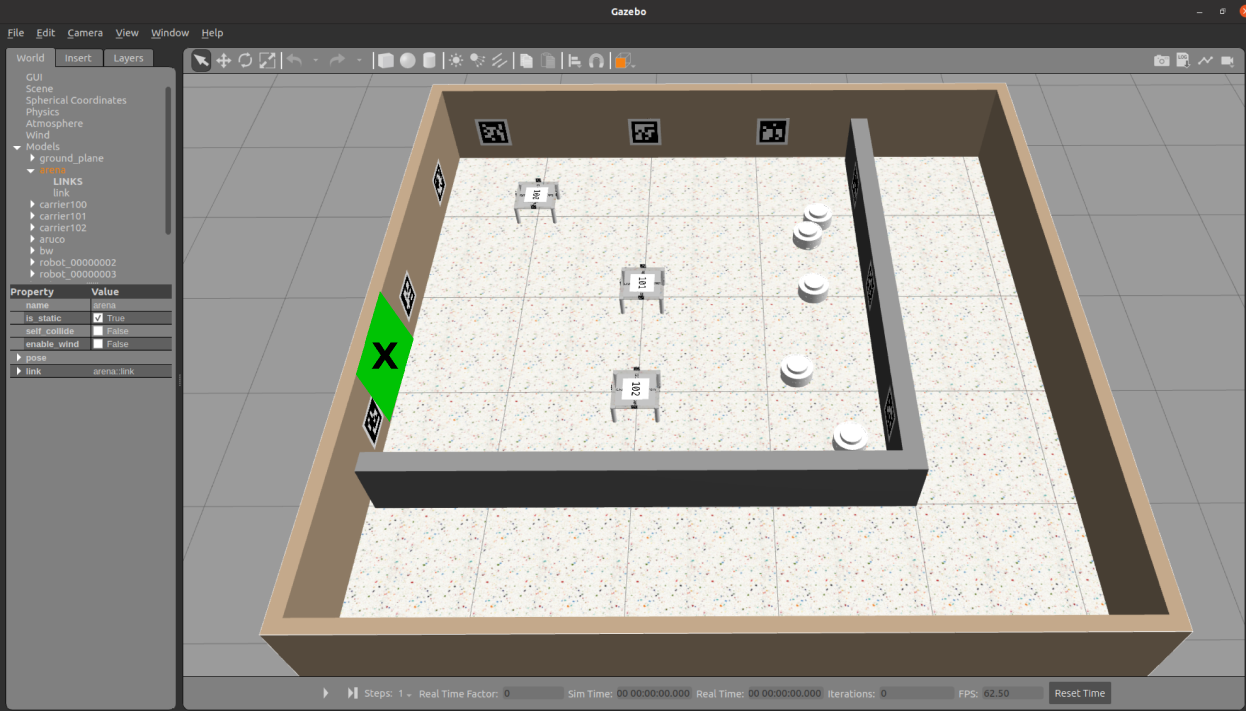Select the Rotate mode tool

pos(245,61)
